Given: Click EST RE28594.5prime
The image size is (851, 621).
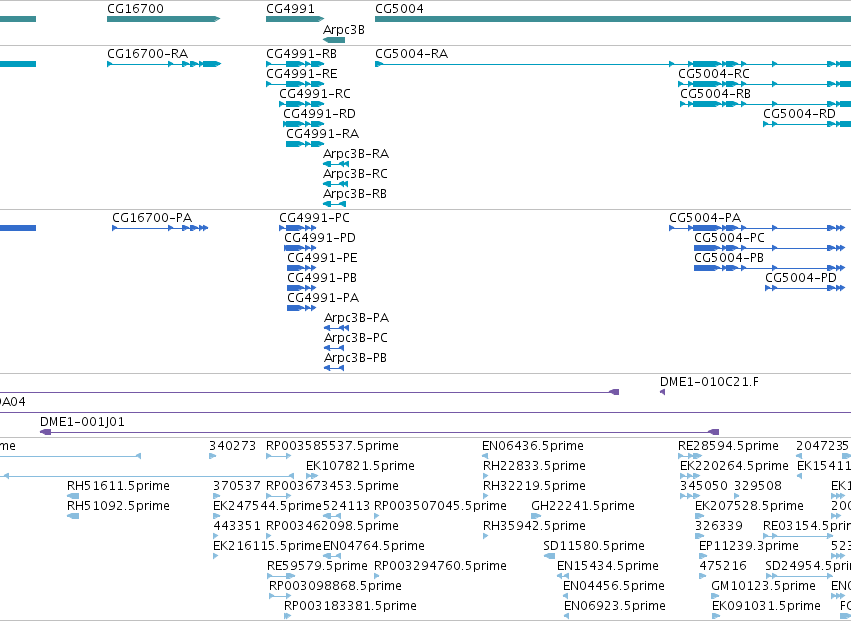Looking at the screenshot, I should click(728, 446).
